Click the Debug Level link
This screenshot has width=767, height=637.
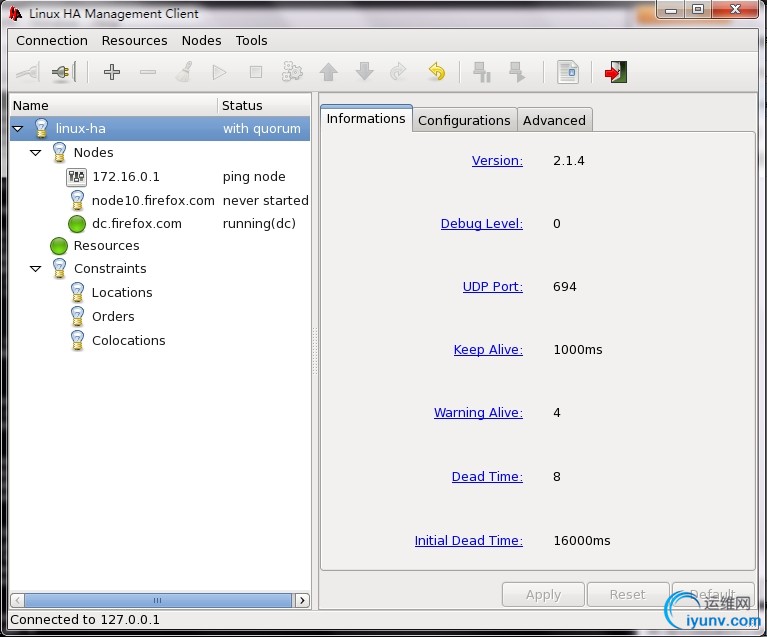[482, 224]
